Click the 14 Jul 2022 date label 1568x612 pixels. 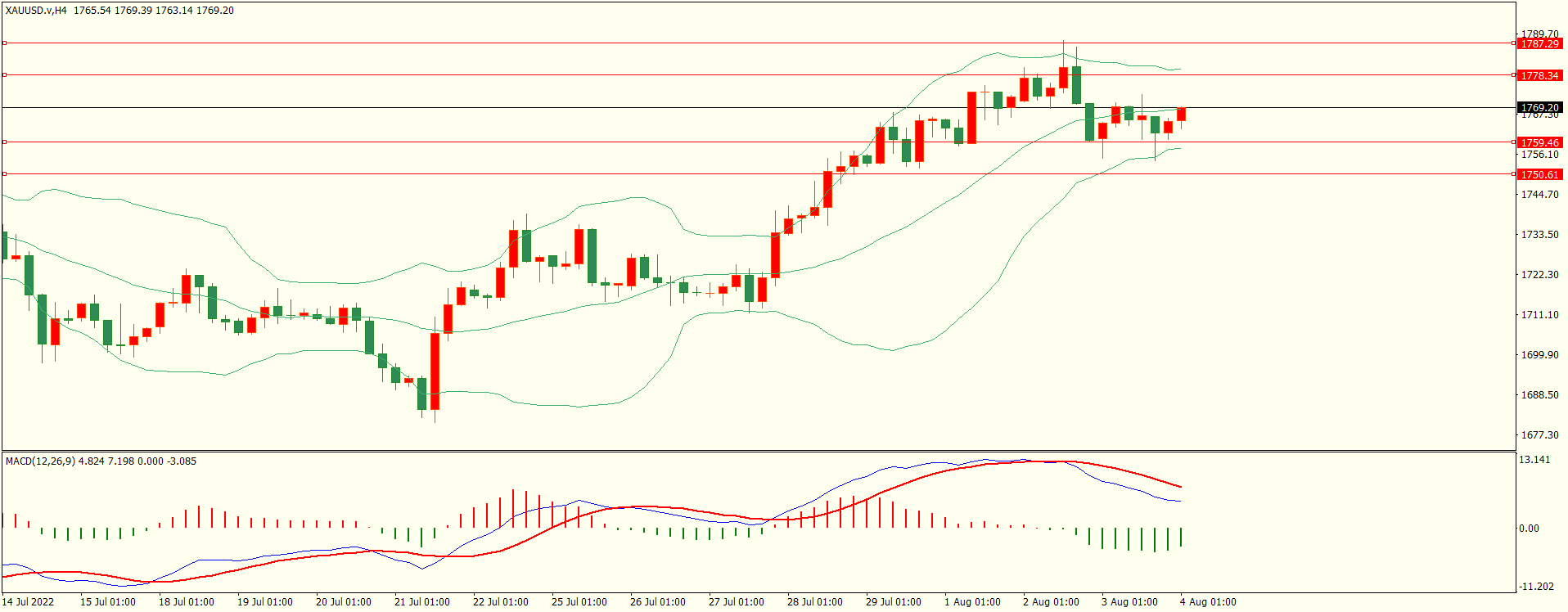pyautogui.click(x=28, y=602)
